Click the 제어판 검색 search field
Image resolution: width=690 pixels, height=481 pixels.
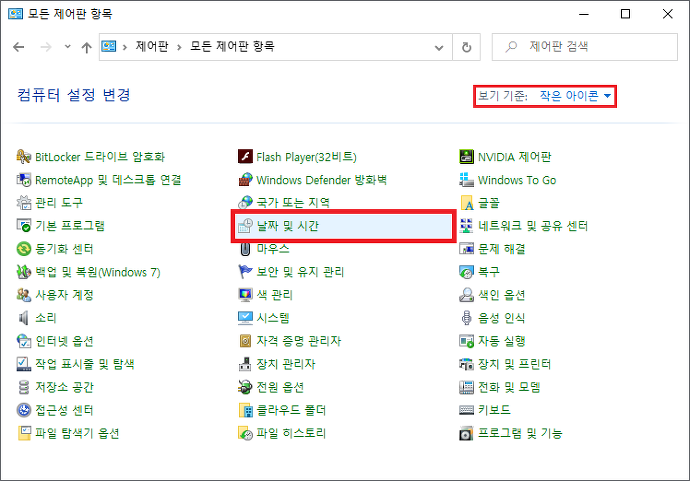[584, 47]
